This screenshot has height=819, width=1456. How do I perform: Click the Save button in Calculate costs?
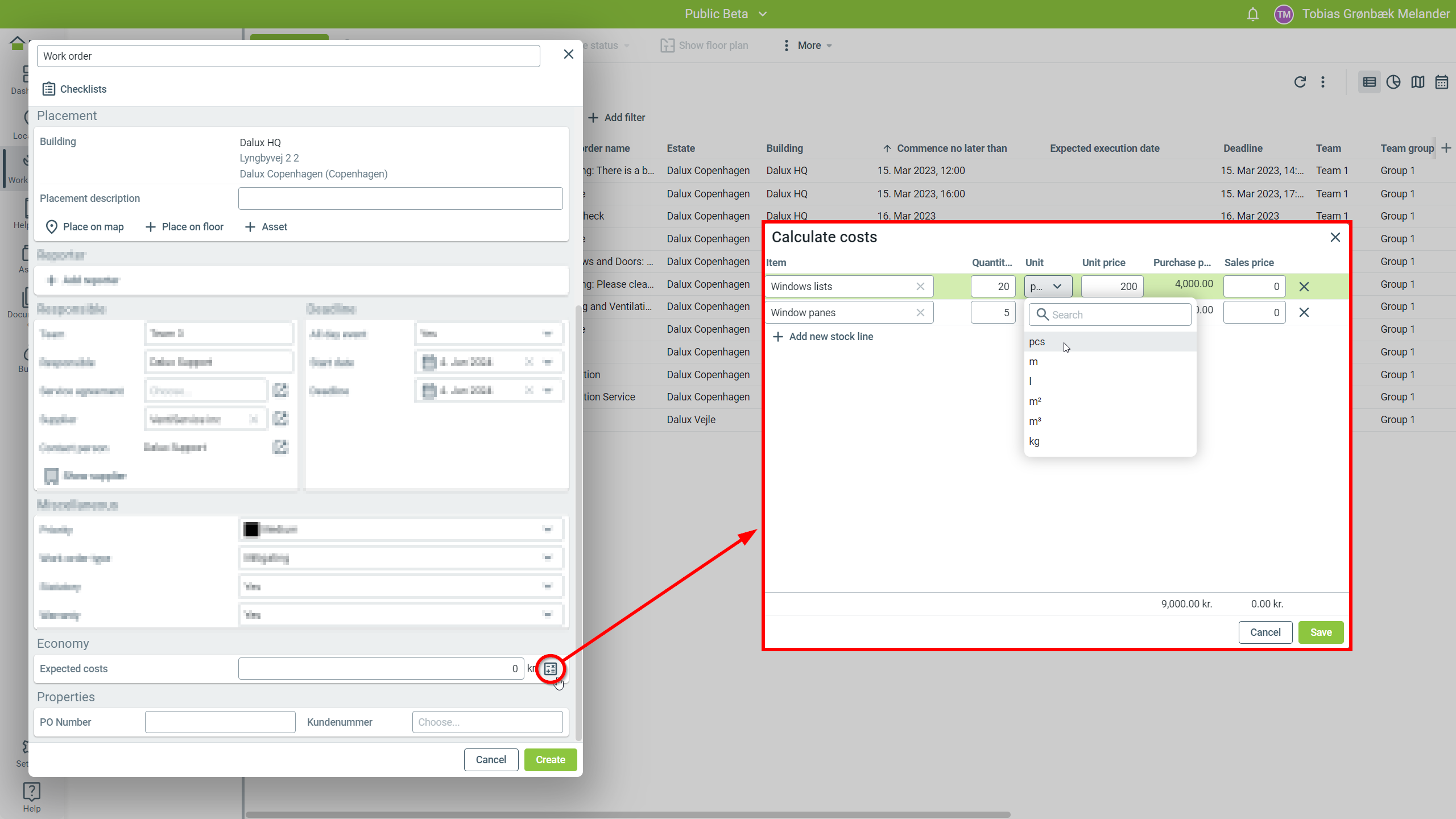tap(1321, 632)
